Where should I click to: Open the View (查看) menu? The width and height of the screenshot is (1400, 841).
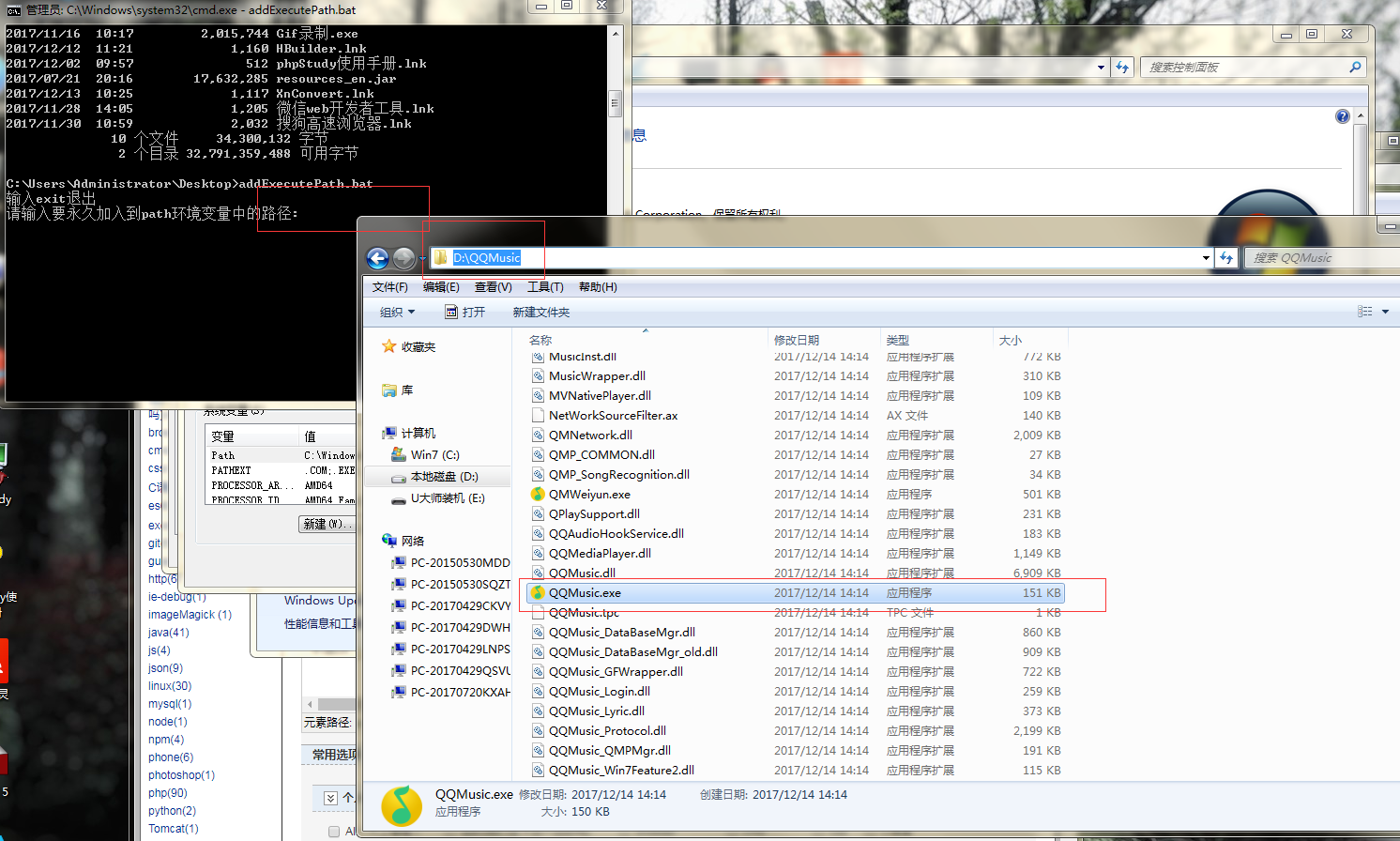click(494, 287)
